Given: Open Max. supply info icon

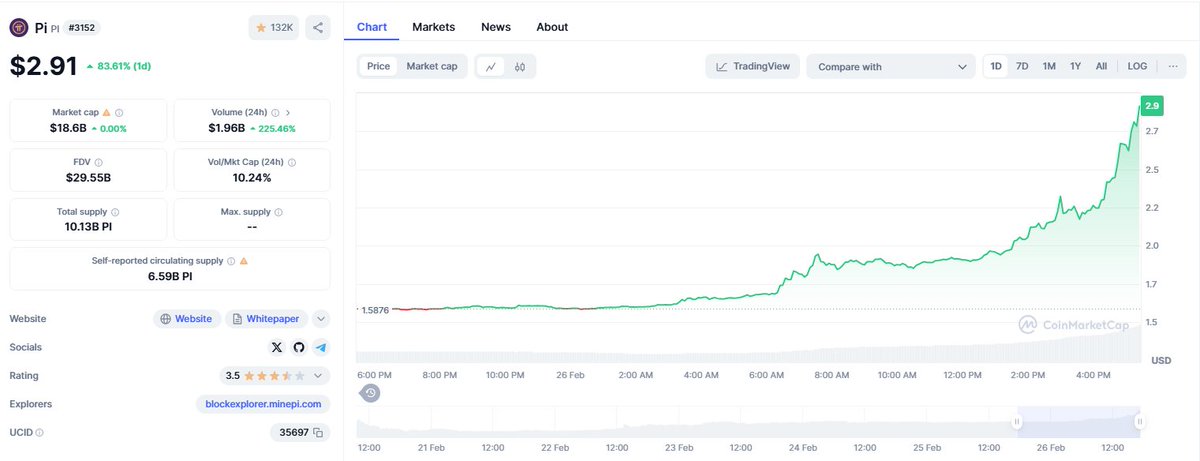Looking at the screenshot, I should pos(278,212).
